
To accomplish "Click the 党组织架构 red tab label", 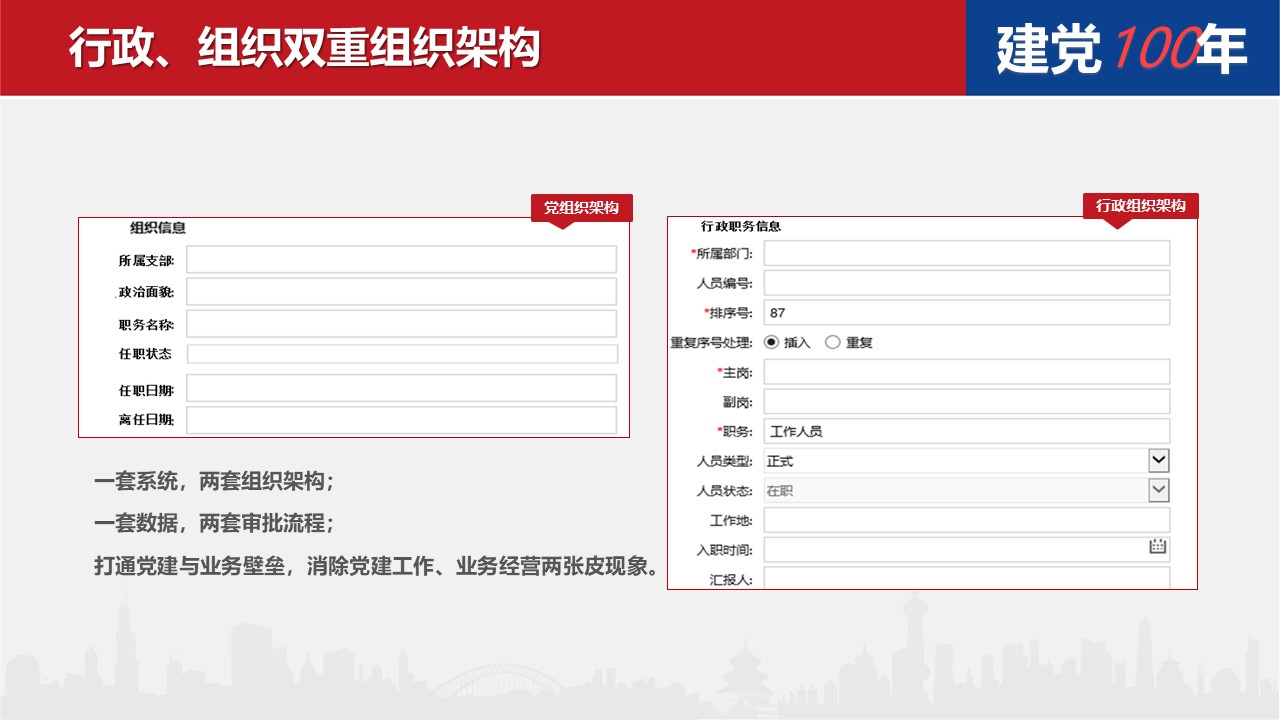I will coord(581,208).
